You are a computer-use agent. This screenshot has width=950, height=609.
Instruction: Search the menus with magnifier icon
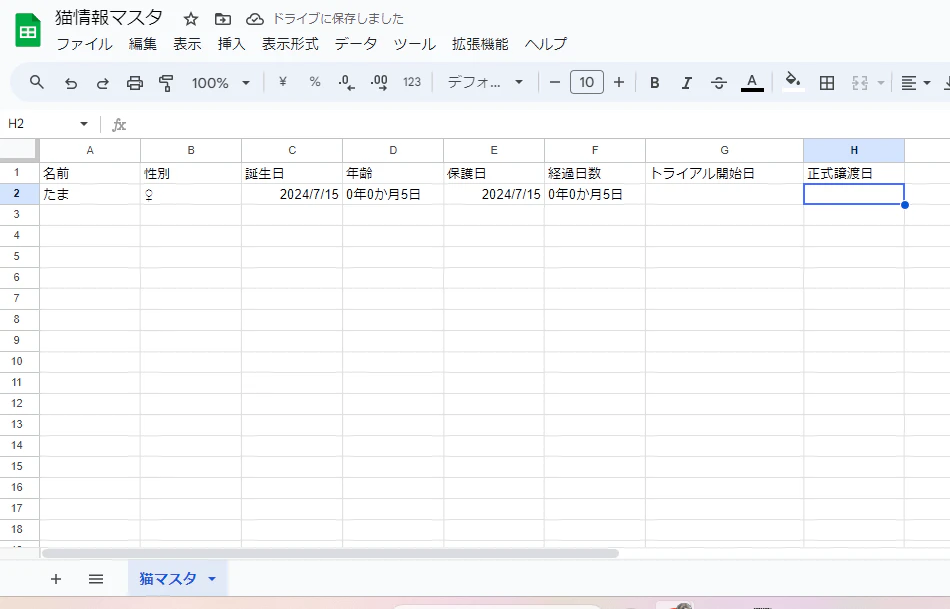pos(37,82)
